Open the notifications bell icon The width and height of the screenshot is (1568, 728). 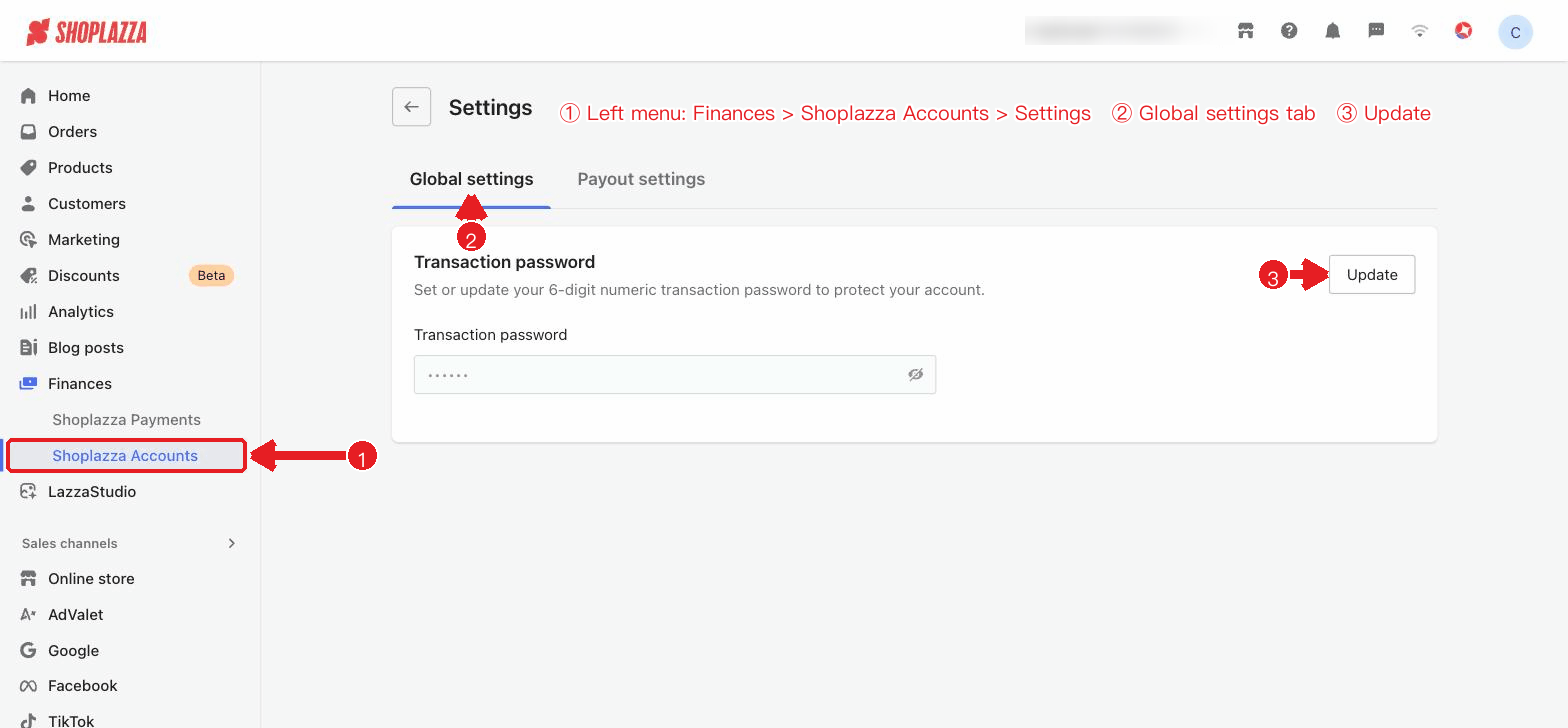pos(1332,31)
